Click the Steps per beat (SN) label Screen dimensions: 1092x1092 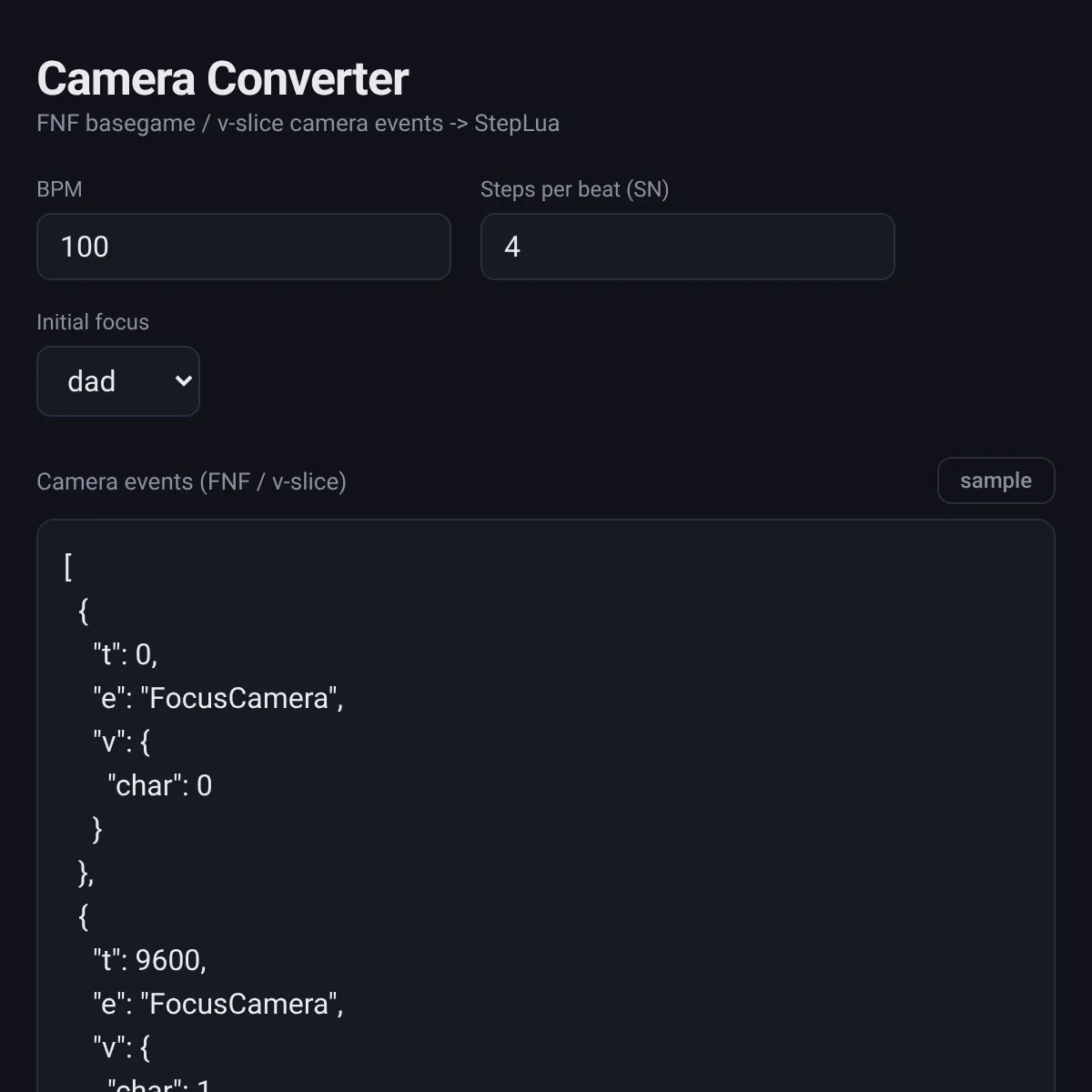pyautogui.click(x=574, y=189)
